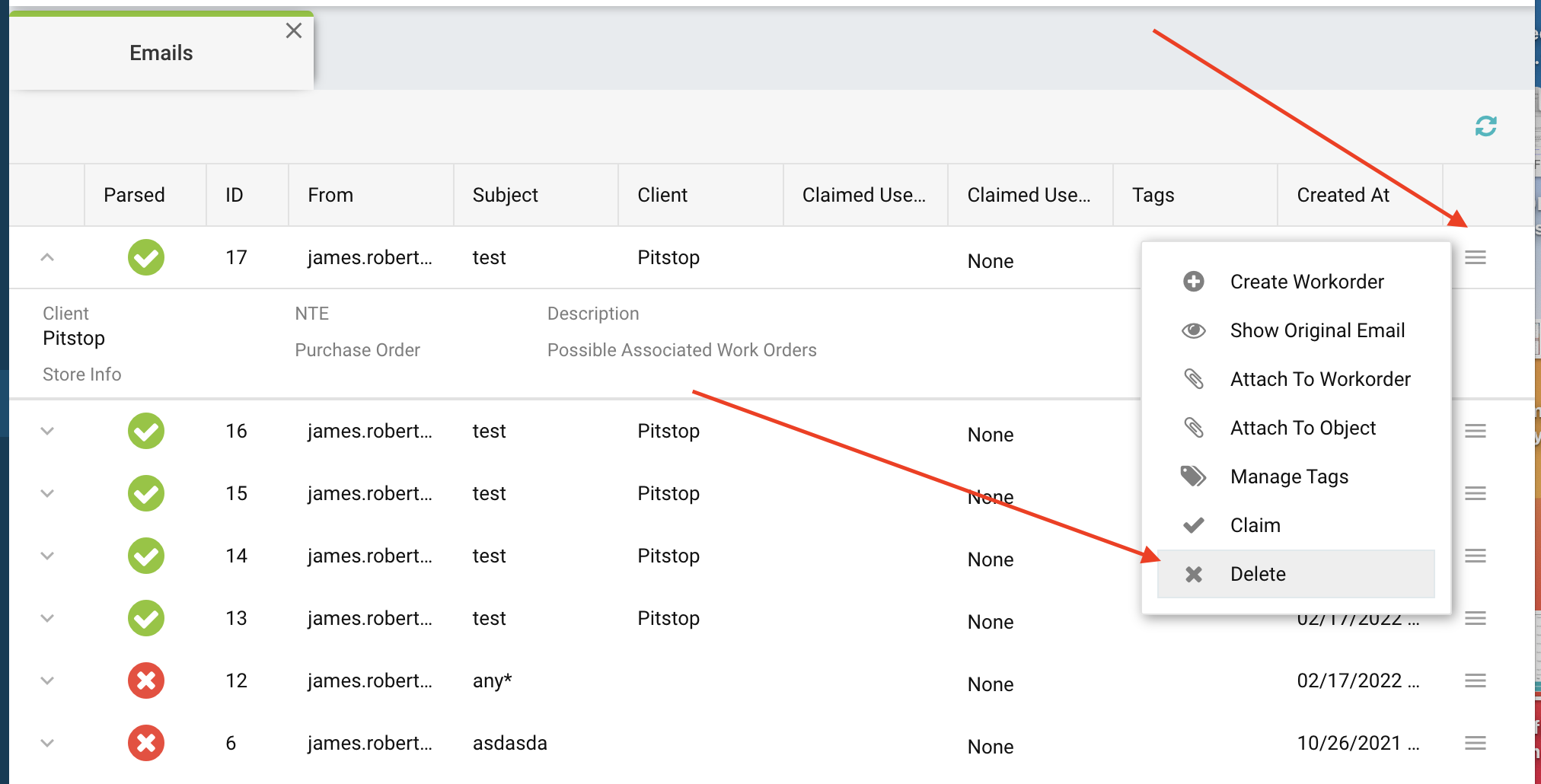Click the red failed-parse icon for ID 12

click(x=146, y=680)
